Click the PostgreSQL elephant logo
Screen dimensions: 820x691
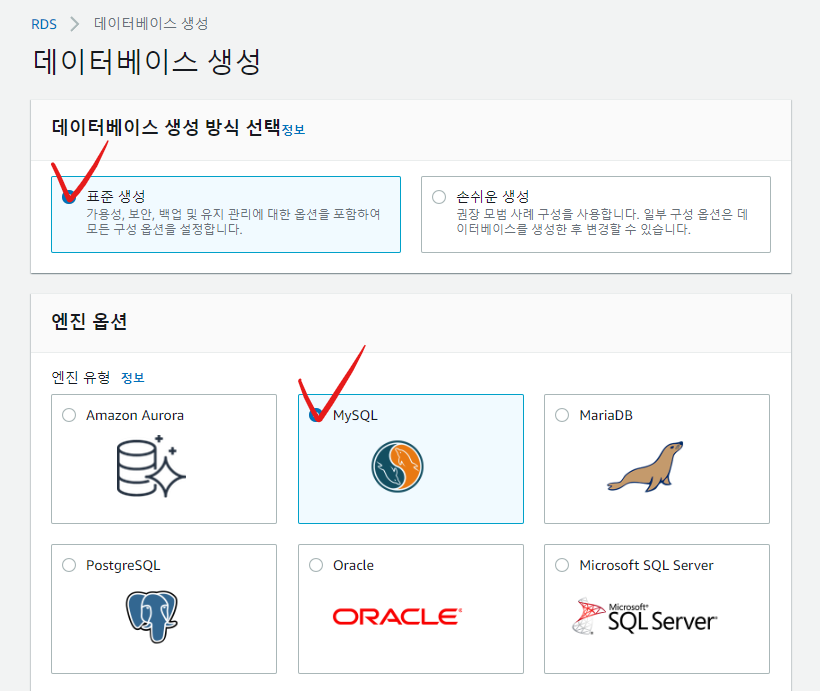pos(152,617)
